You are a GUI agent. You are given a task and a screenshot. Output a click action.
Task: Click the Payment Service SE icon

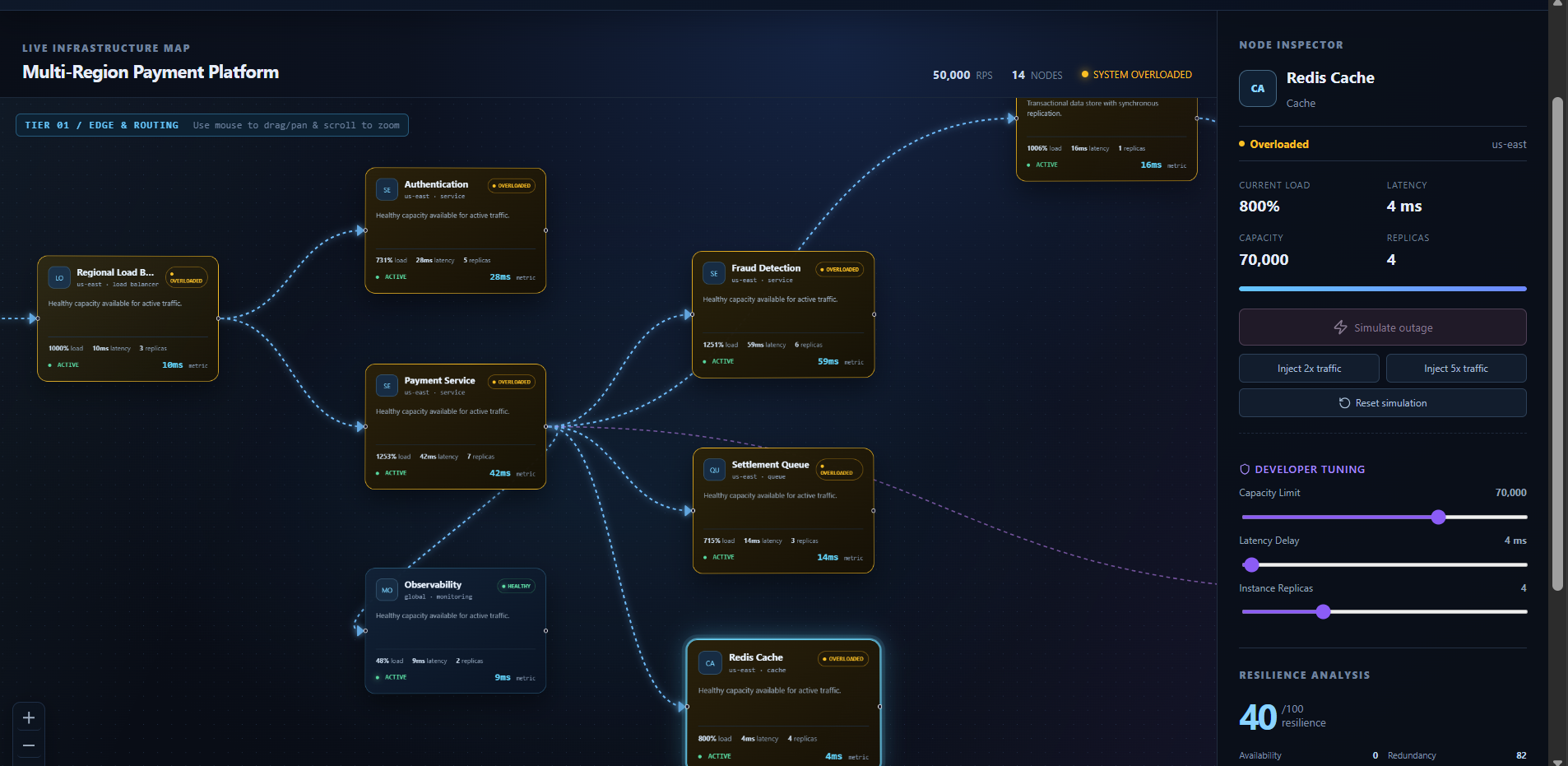click(387, 386)
